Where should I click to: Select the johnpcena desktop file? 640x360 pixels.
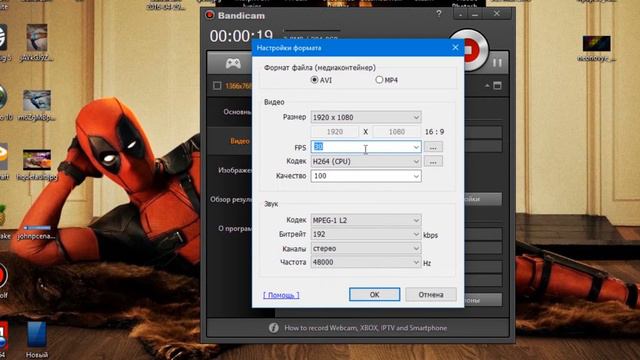pyautogui.click(x=37, y=231)
